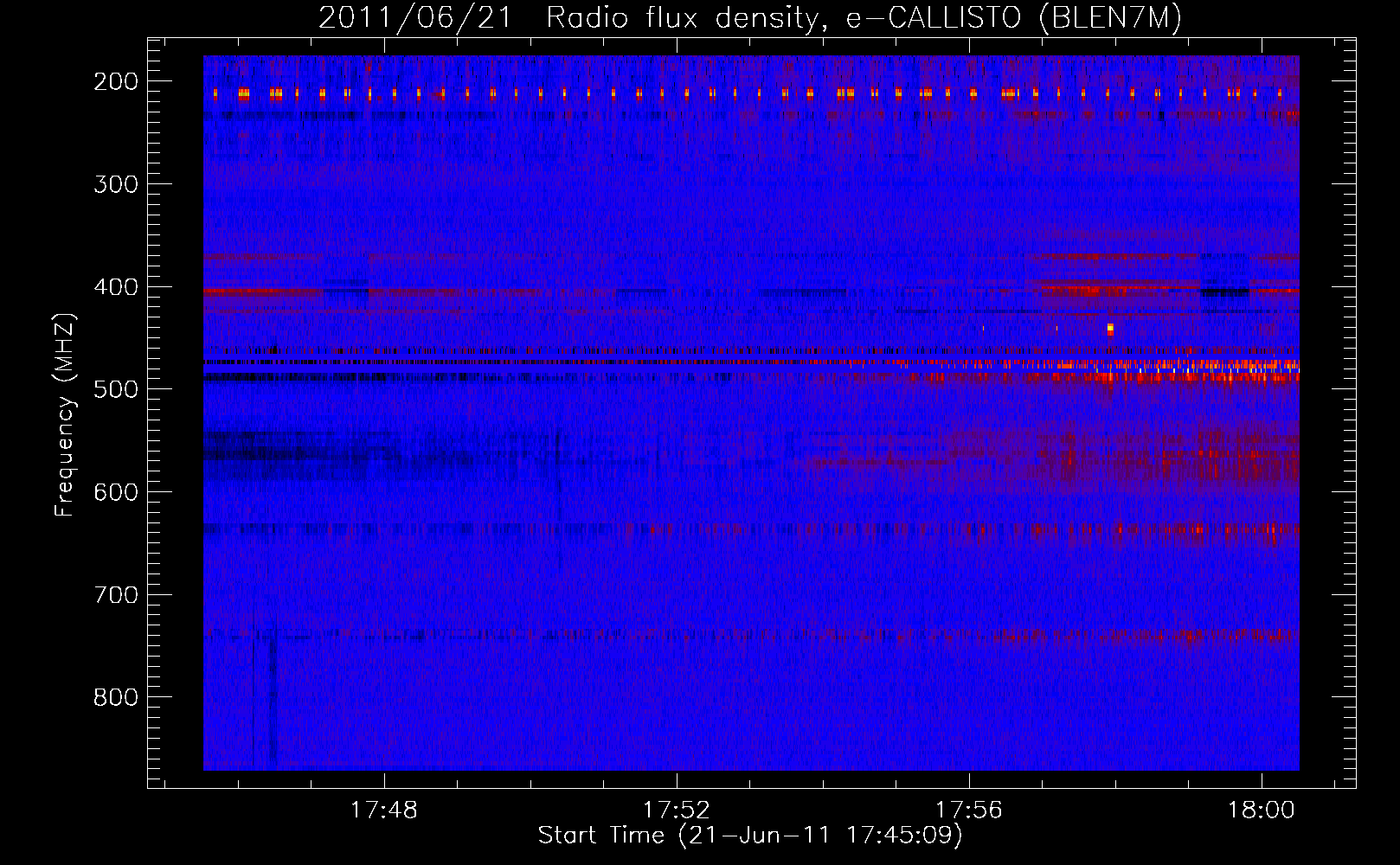The width and height of the screenshot is (1400, 865).
Task: Click the 800 frequency tick label
Action: coord(115,697)
